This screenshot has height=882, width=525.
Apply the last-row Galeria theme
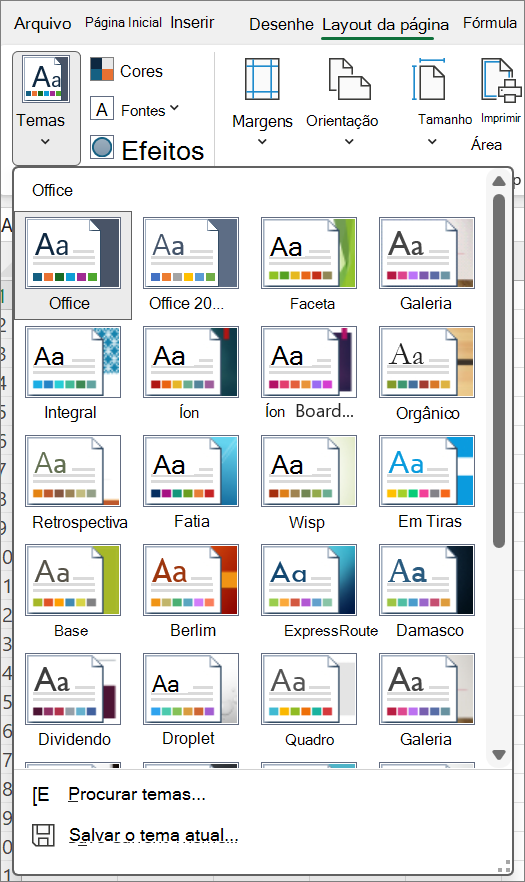(427, 689)
